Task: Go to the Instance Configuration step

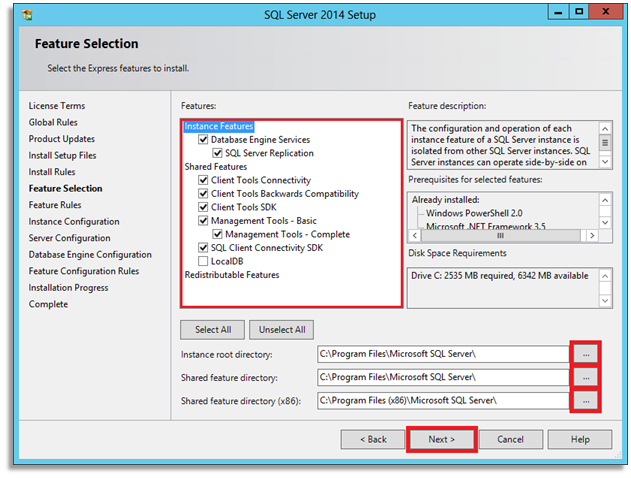Action: coord(73,221)
